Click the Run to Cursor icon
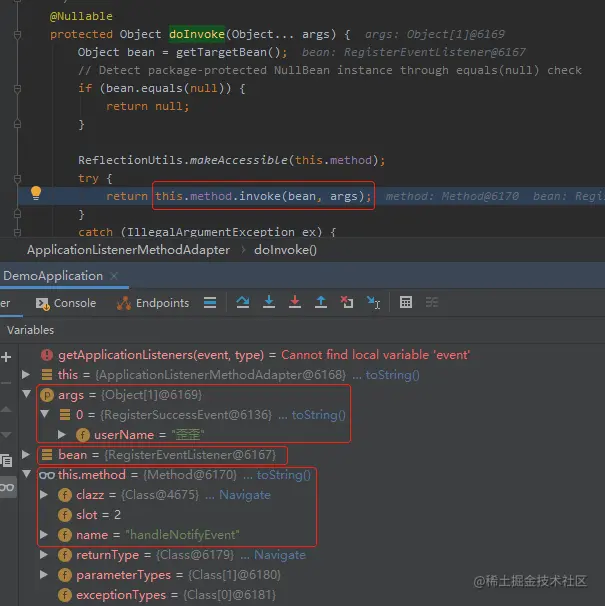 [x=373, y=302]
